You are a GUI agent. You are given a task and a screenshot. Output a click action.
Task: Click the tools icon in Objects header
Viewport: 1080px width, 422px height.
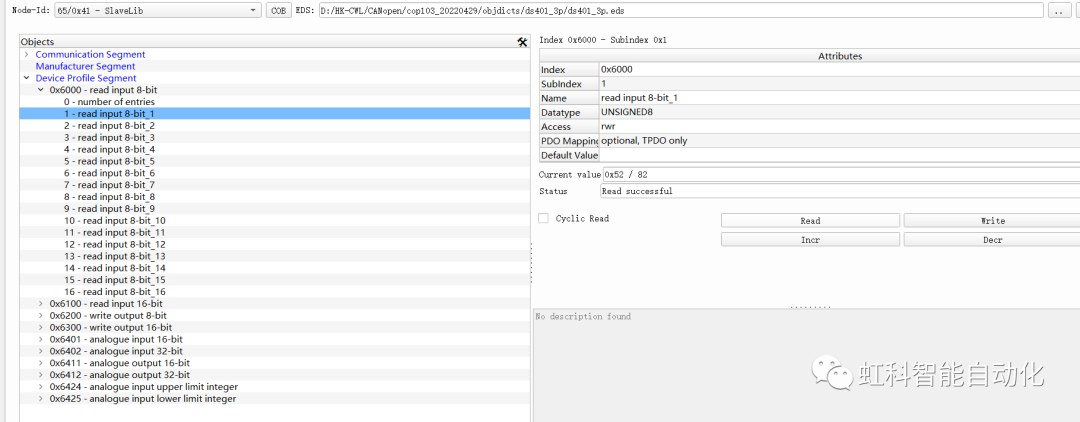(x=522, y=42)
